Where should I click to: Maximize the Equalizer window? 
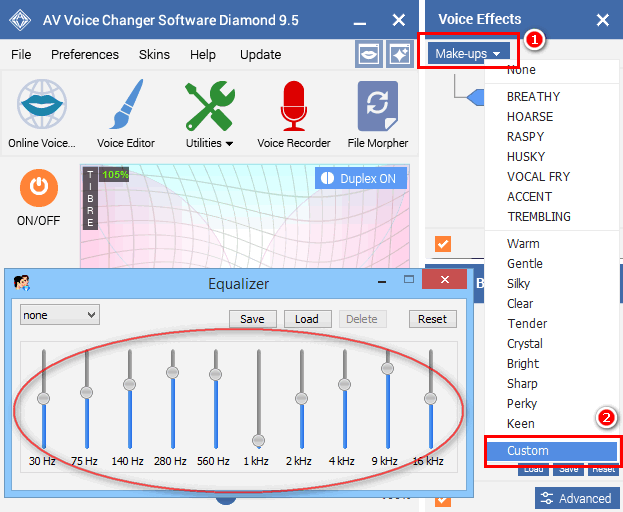[408, 280]
